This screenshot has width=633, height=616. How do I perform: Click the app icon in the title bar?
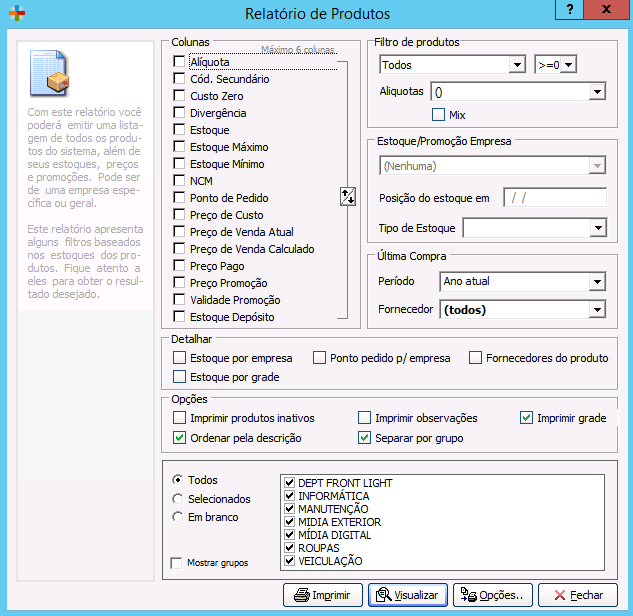pos(14,14)
